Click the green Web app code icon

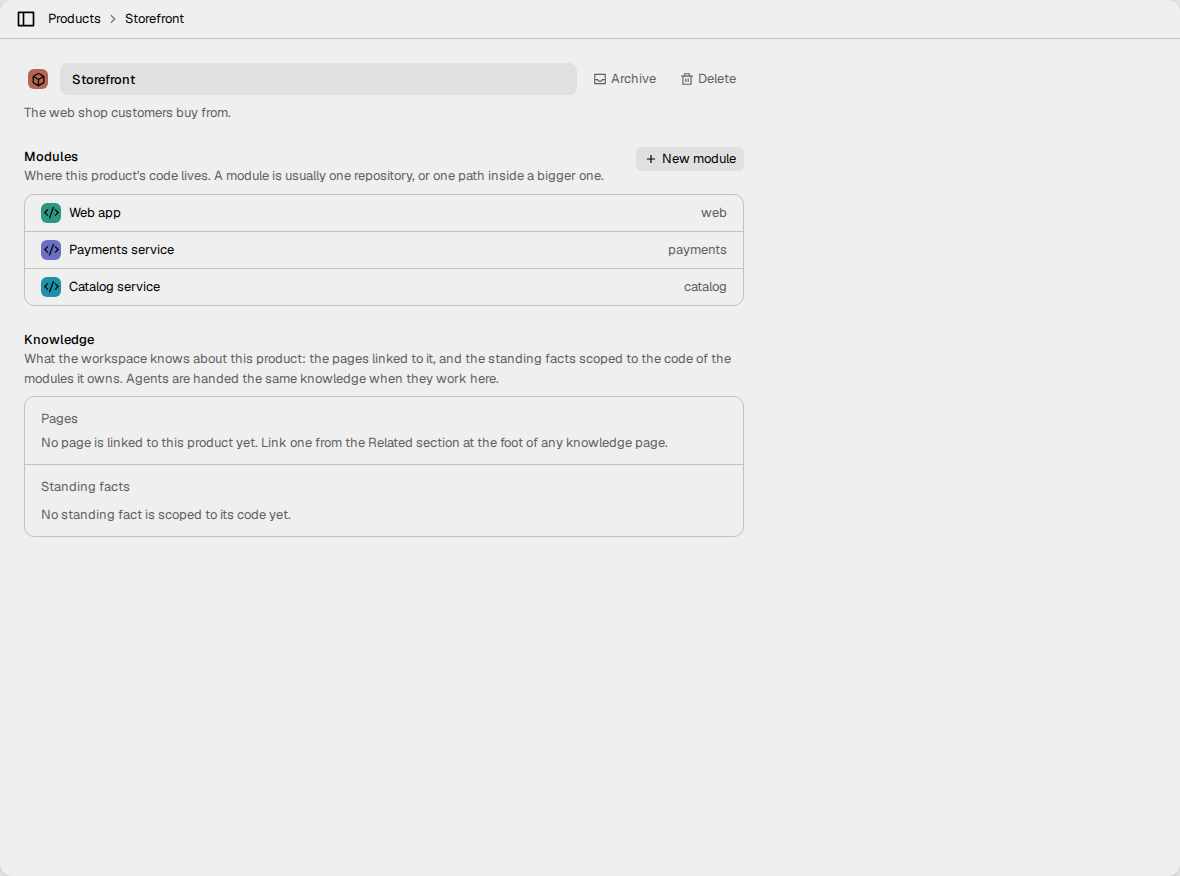pyautogui.click(x=50, y=213)
